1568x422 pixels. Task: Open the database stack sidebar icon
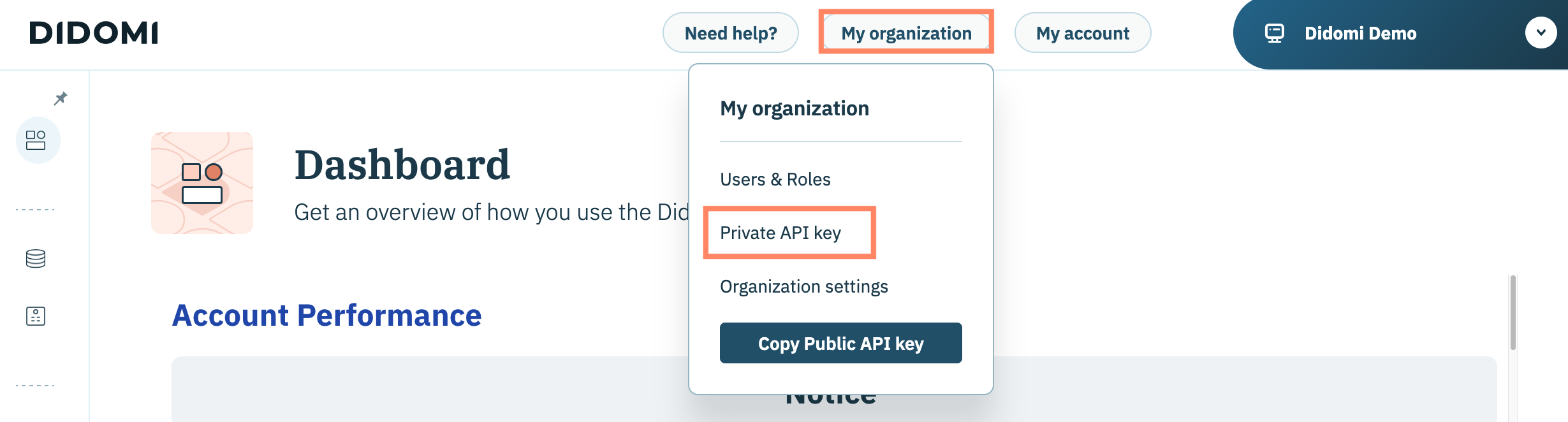36,258
